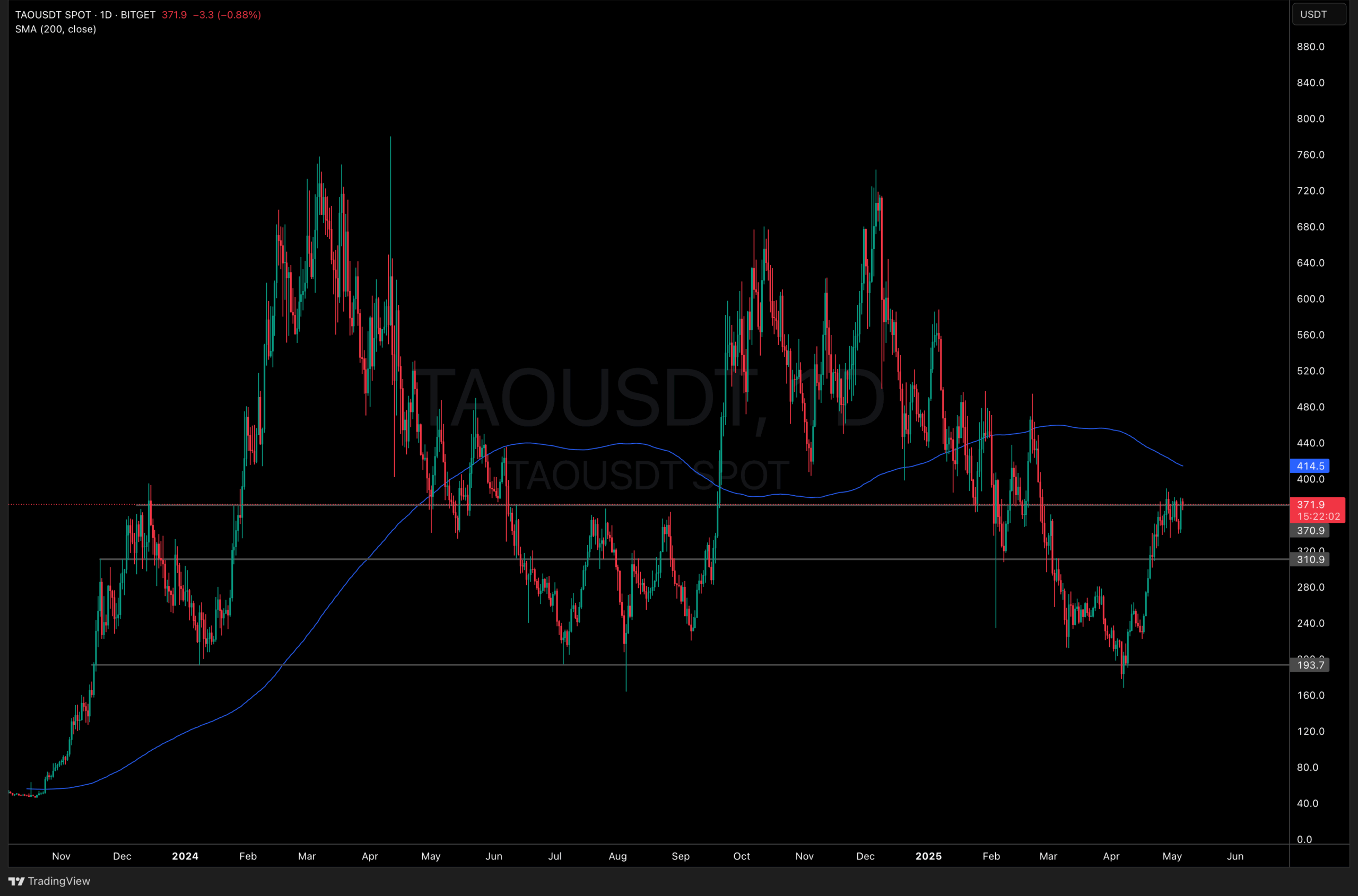Click the blue 414.5 SMA price label
This screenshot has height=896, width=1358.
pyautogui.click(x=1309, y=466)
